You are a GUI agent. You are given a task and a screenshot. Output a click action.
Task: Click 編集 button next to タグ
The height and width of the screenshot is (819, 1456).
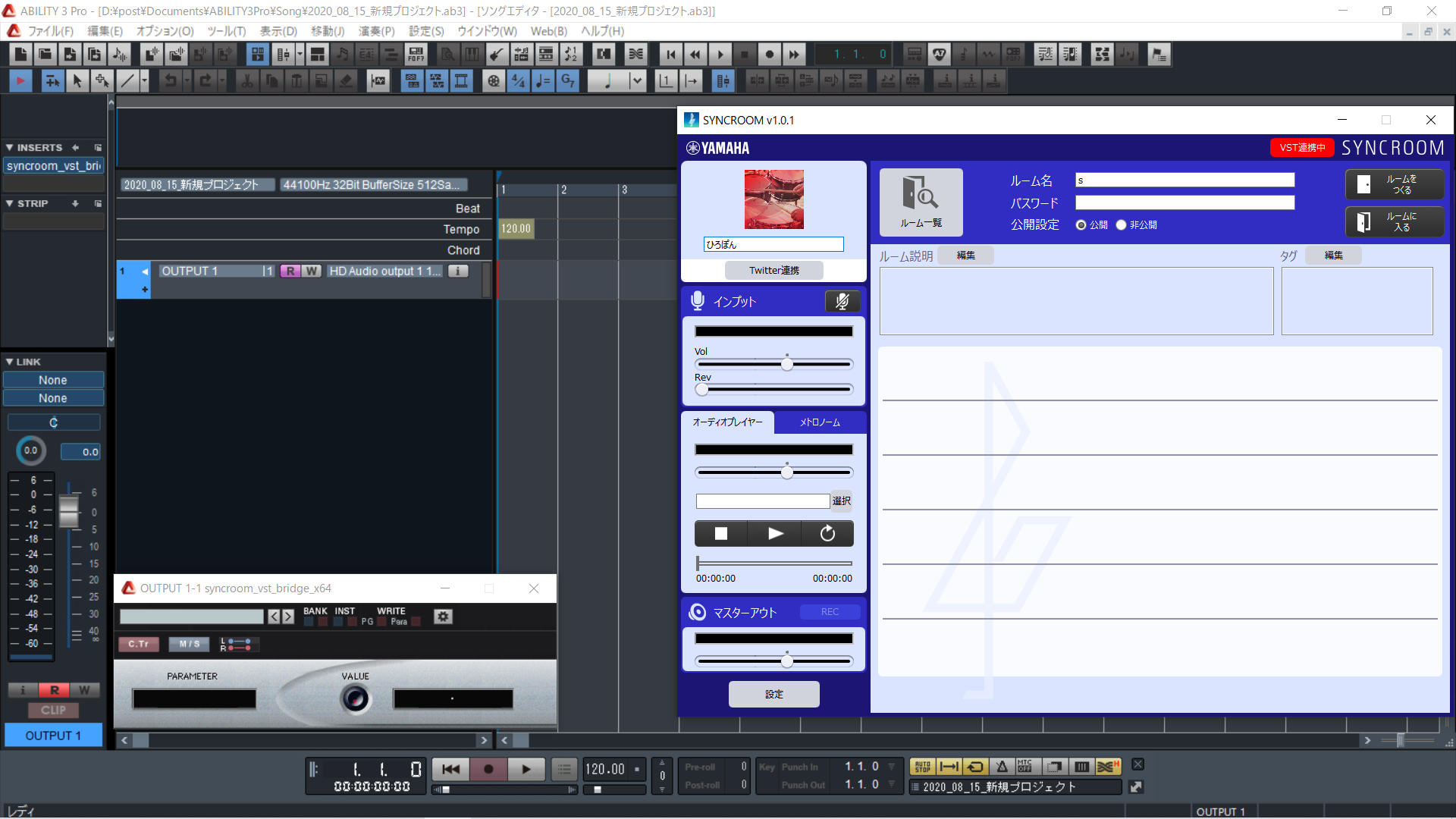(1334, 256)
